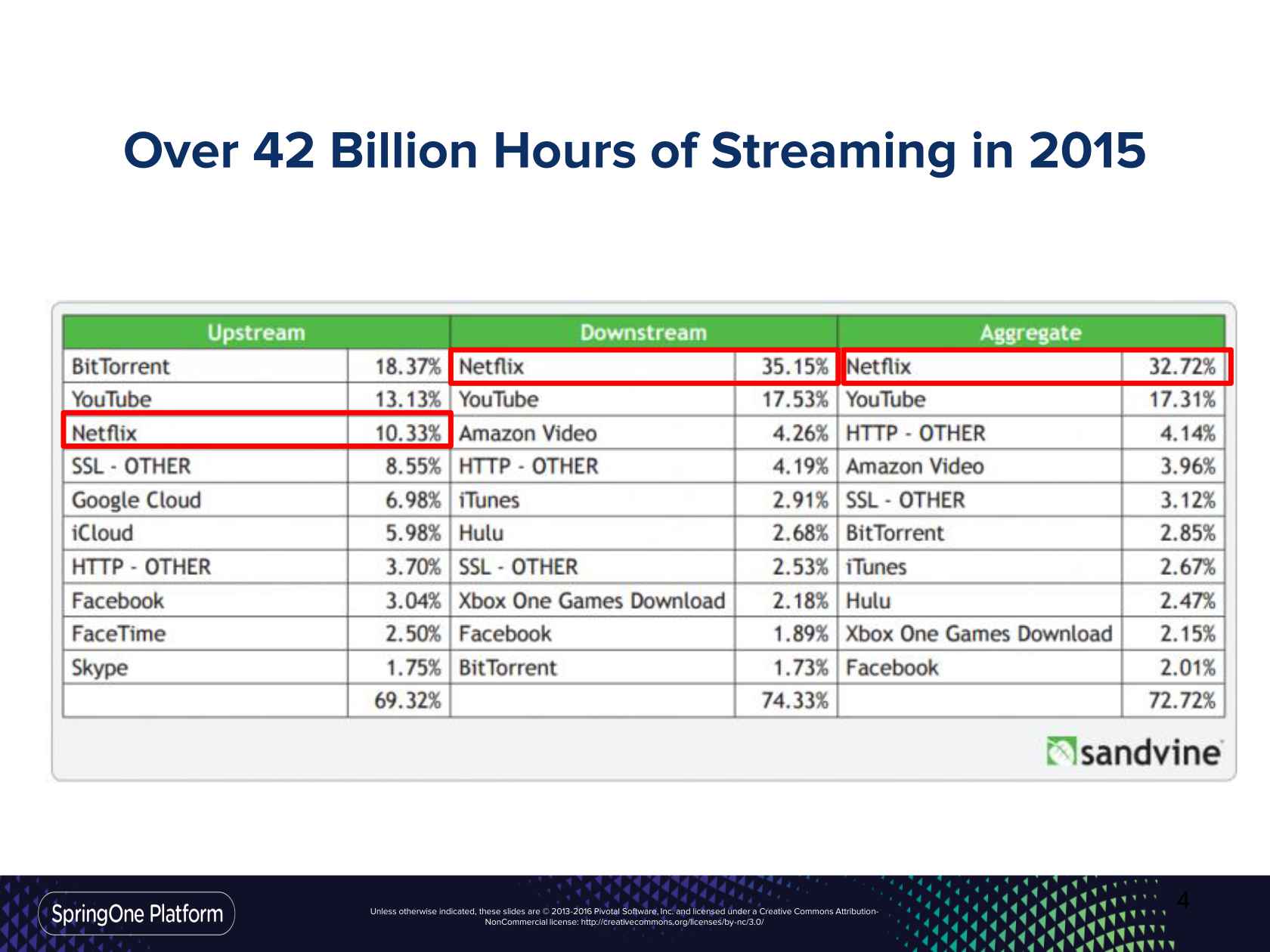Click the 5.98% value
This screenshot has height=952, width=1270.
tap(413, 533)
